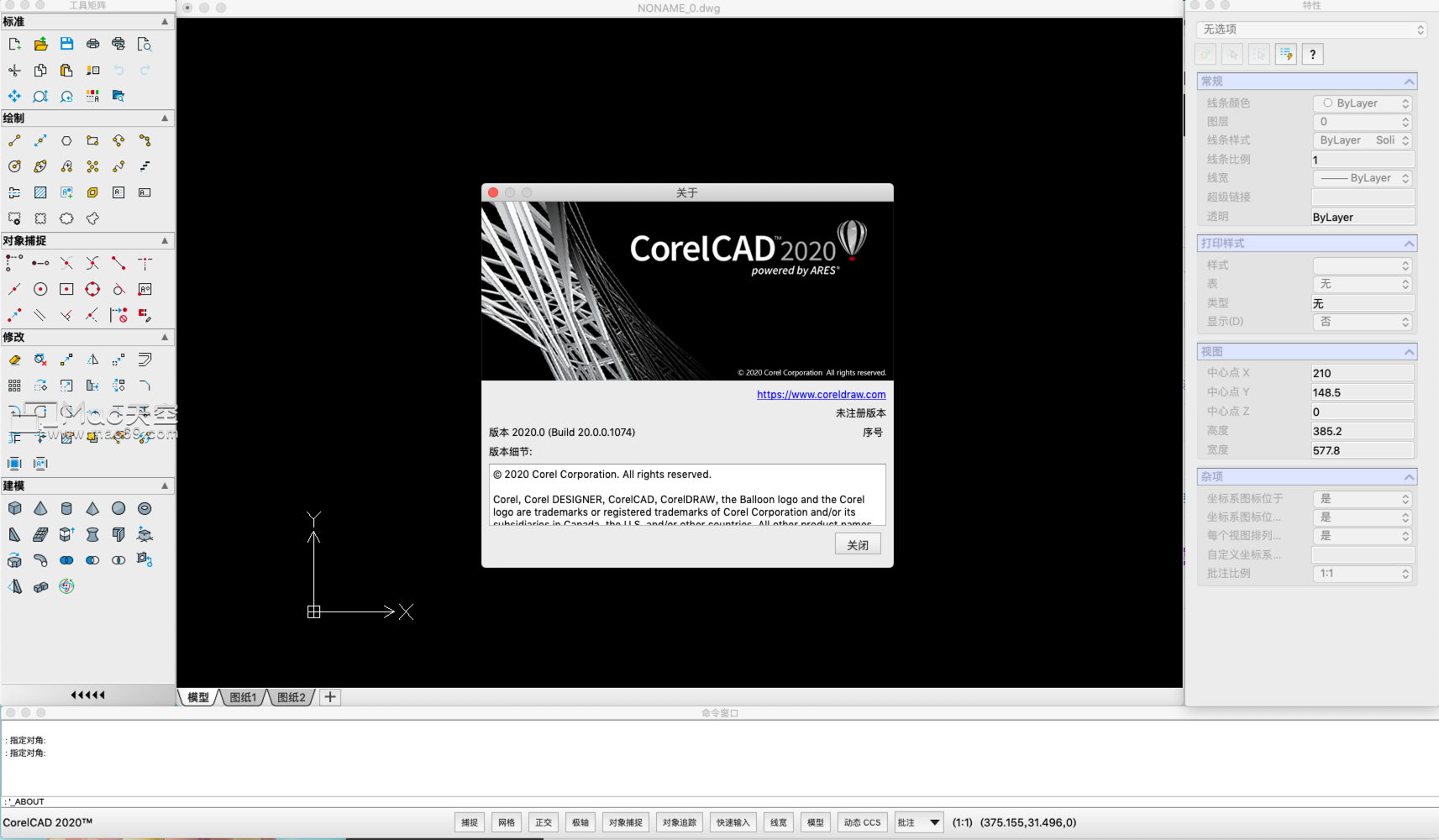Create a new drawing with the New icon
This screenshot has width=1439, height=840.
coord(14,44)
